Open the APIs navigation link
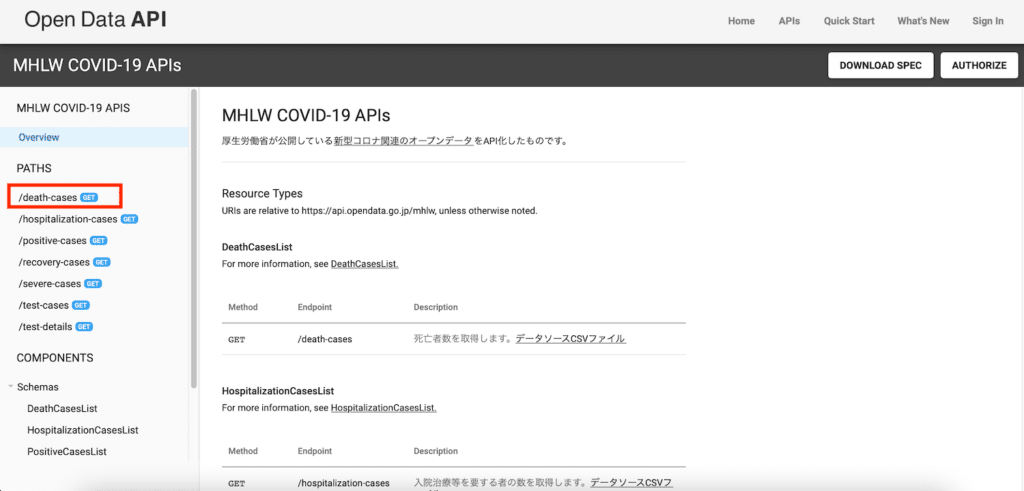The height and width of the screenshot is (491, 1024). 789,21
